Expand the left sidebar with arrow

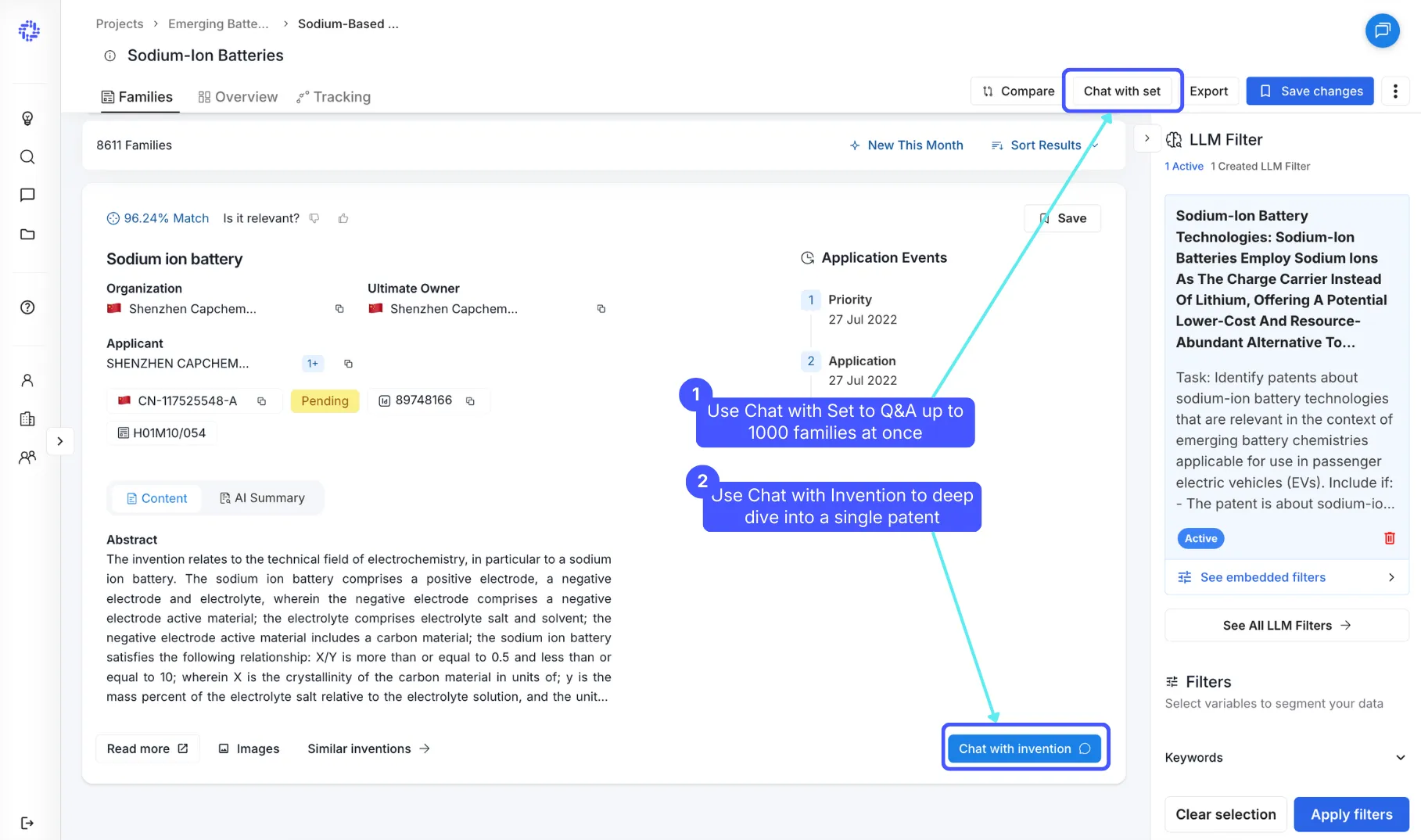(x=60, y=441)
